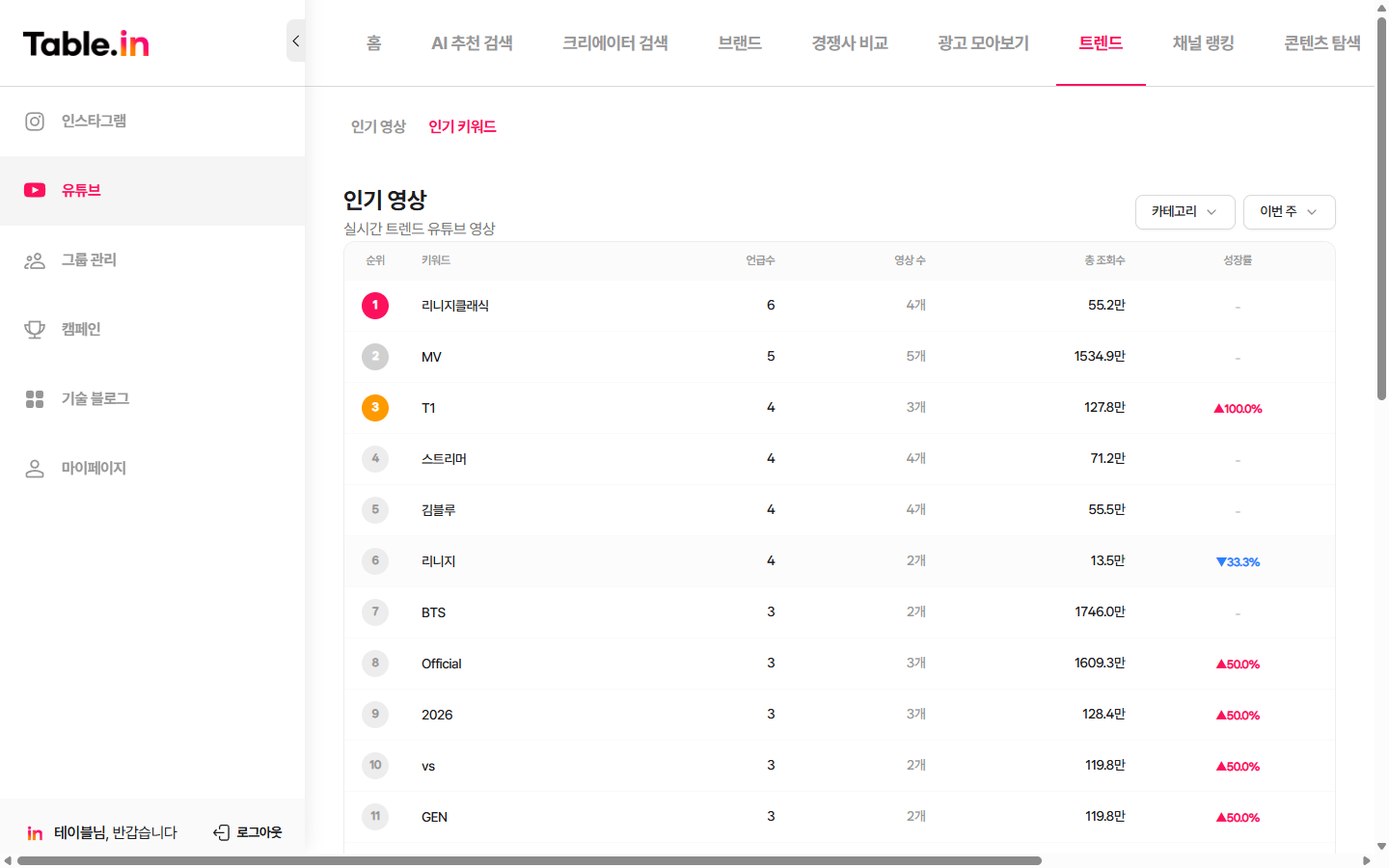Open the AI 추천 검색 page
Screen dimensions: 1389x868
(x=473, y=42)
